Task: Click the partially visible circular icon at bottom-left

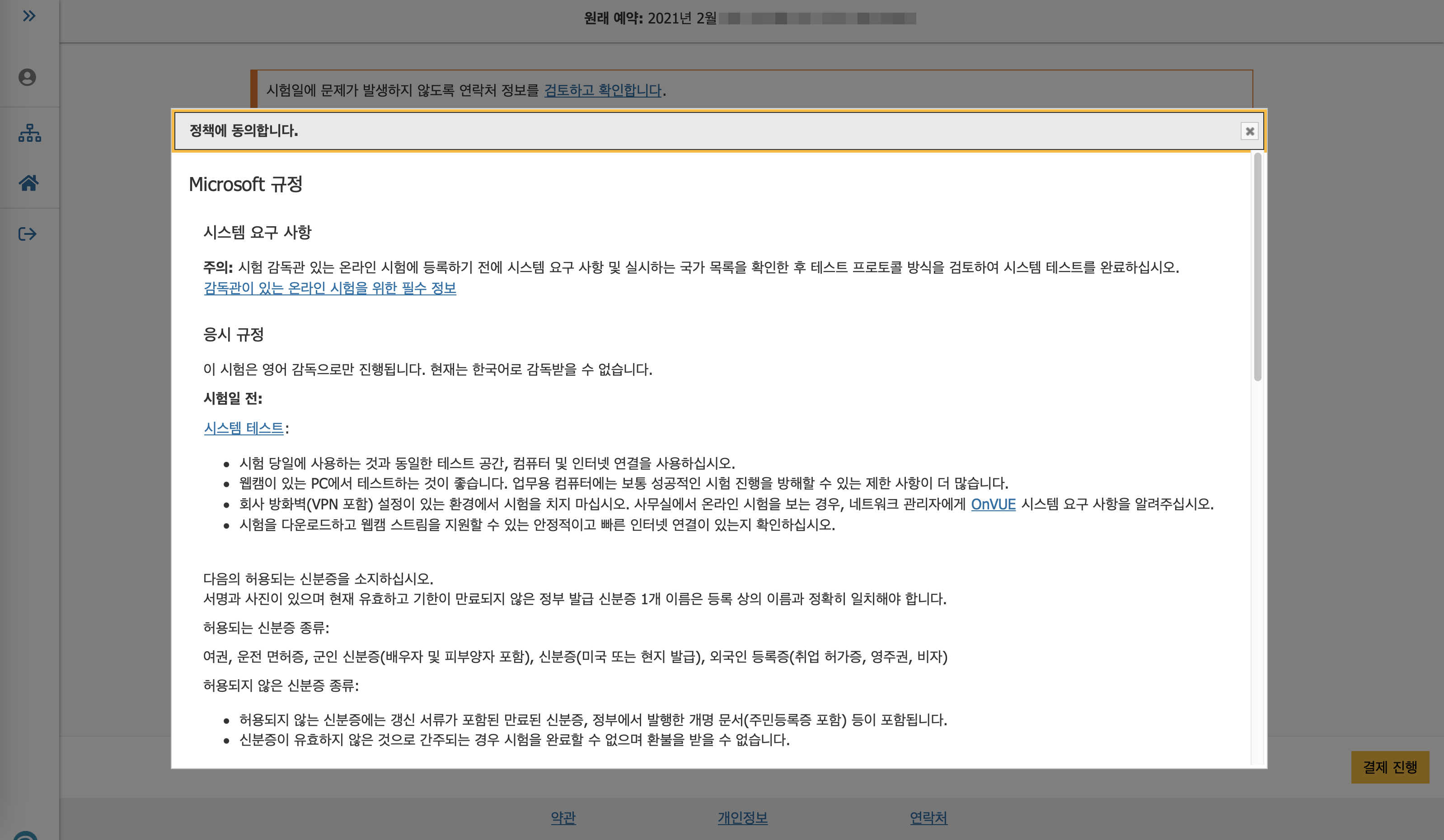Action: pos(26,836)
